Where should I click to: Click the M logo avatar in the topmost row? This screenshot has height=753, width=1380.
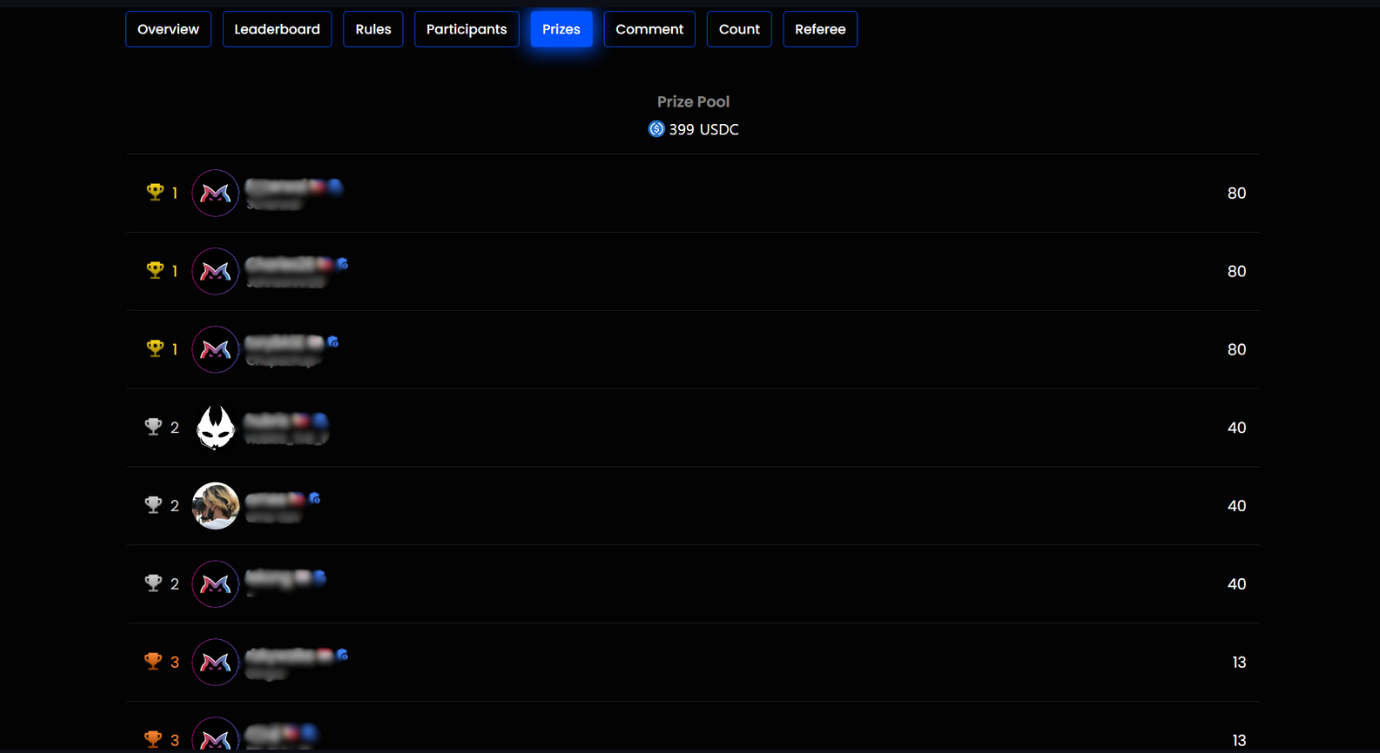click(215, 193)
